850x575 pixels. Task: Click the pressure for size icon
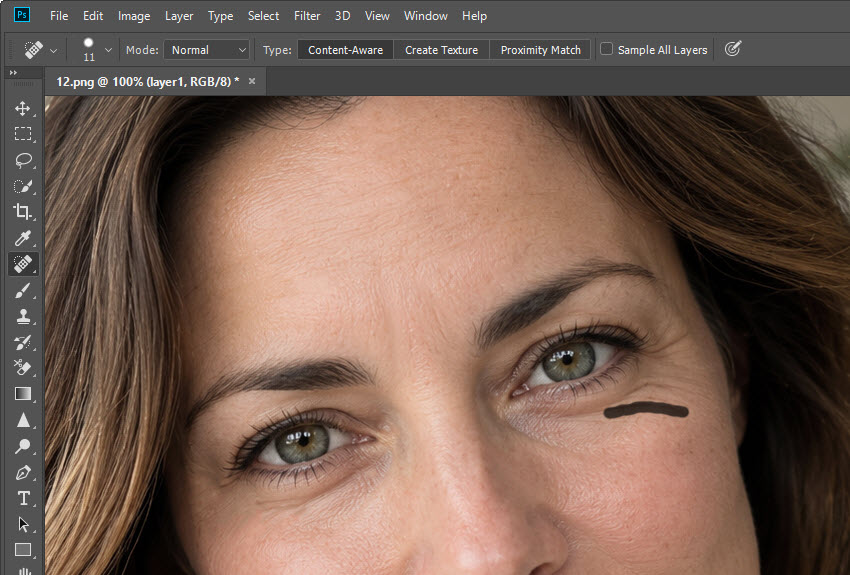732,49
